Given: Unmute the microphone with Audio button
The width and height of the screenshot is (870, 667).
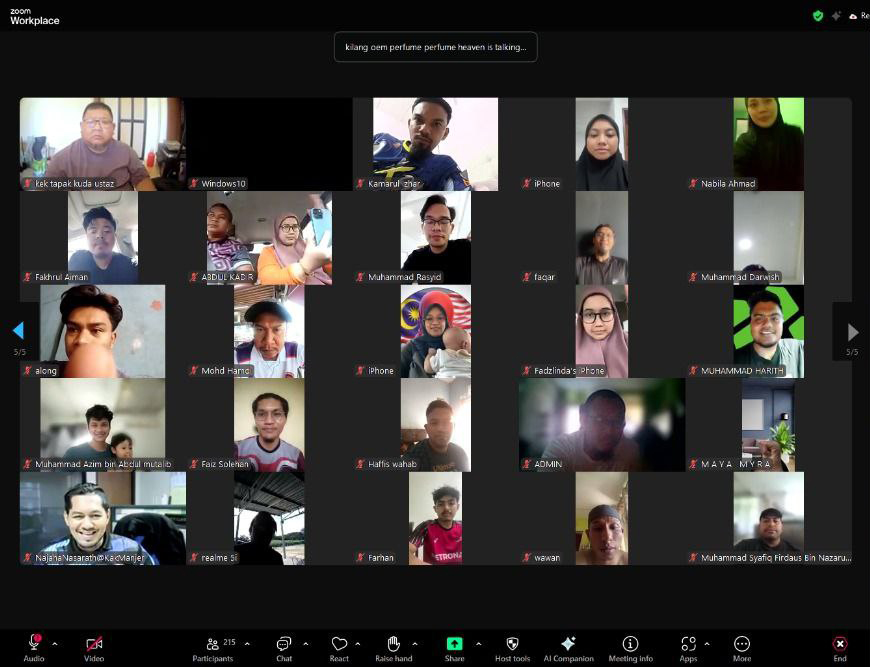Looking at the screenshot, I should (34, 643).
